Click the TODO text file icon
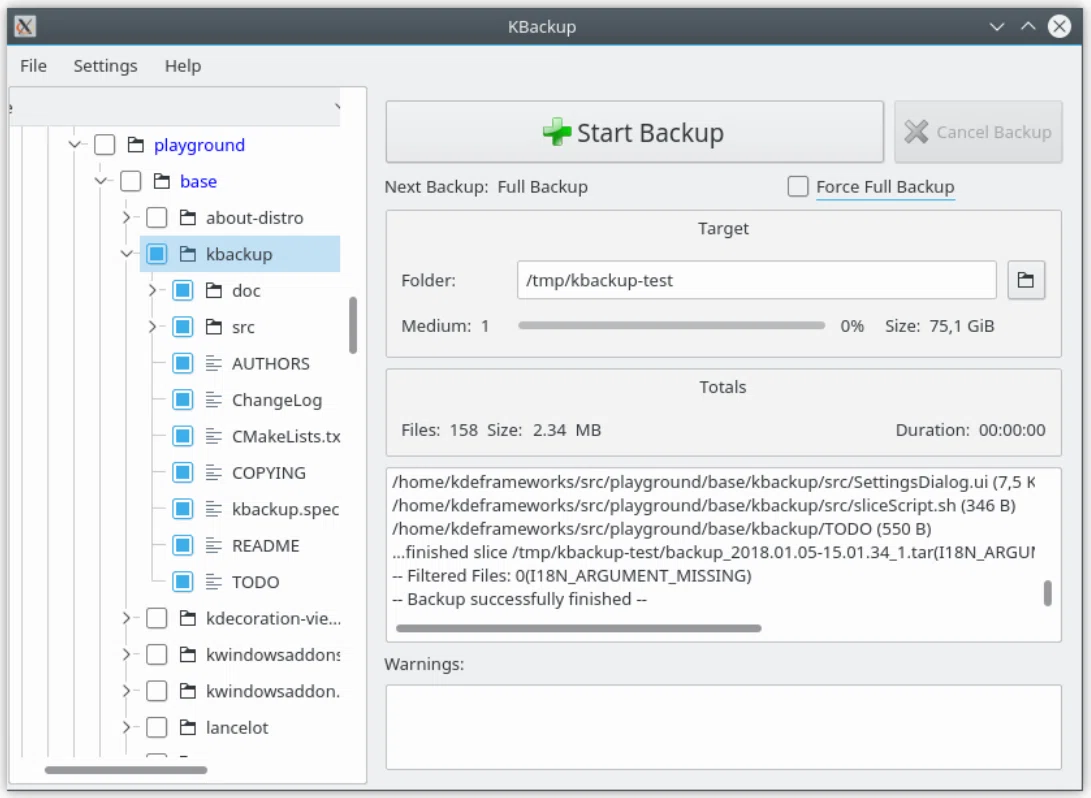1091x798 pixels. 214,582
